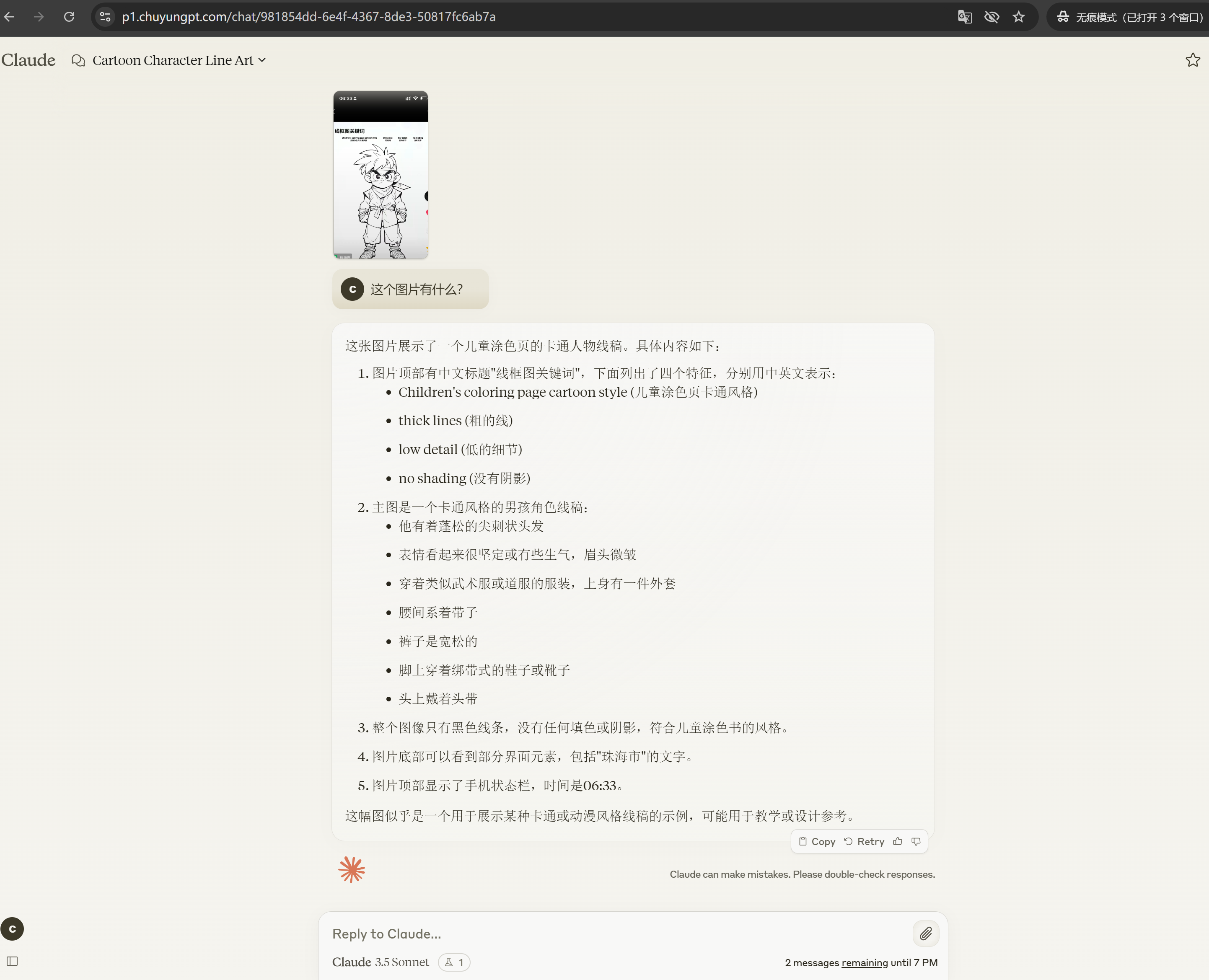
Task: Star this chat in the top right
Action: (1192, 60)
